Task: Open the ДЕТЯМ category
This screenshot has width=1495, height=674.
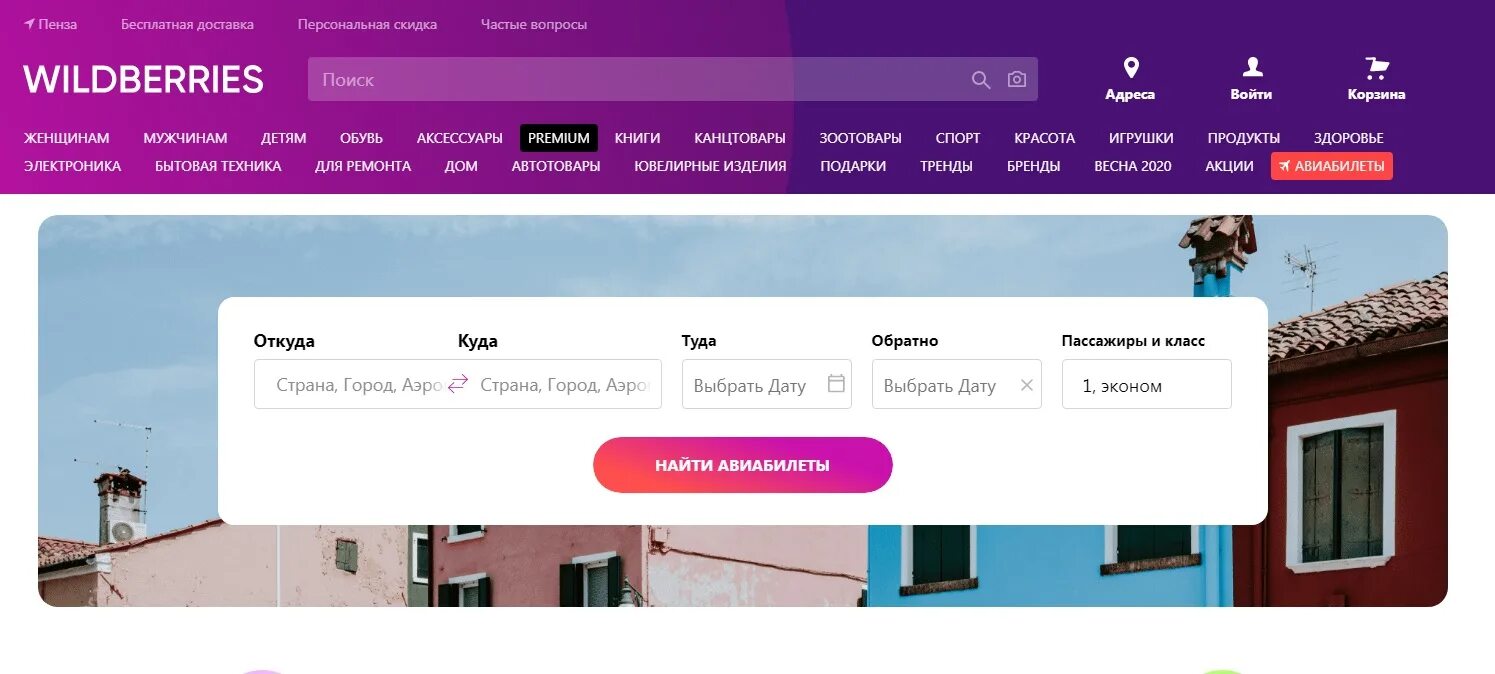Action: 284,138
